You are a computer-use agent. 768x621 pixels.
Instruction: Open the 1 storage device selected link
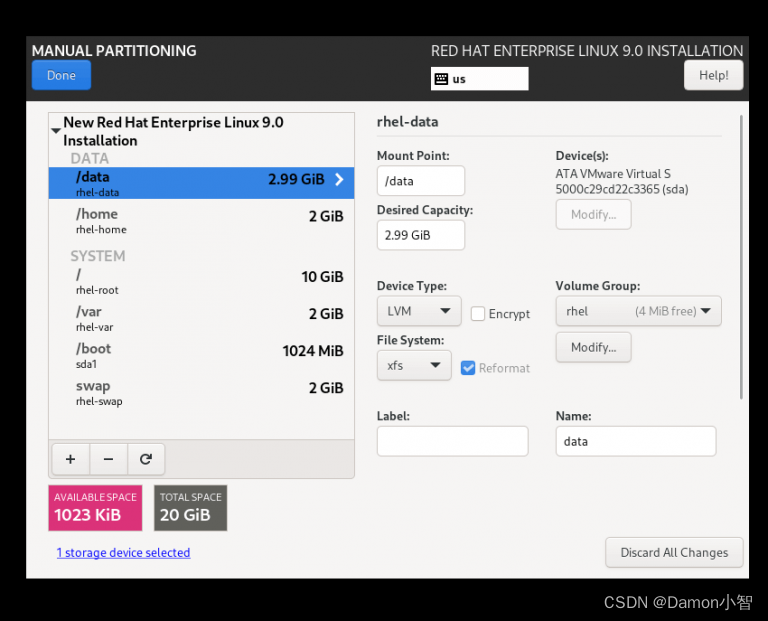(123, 552)
